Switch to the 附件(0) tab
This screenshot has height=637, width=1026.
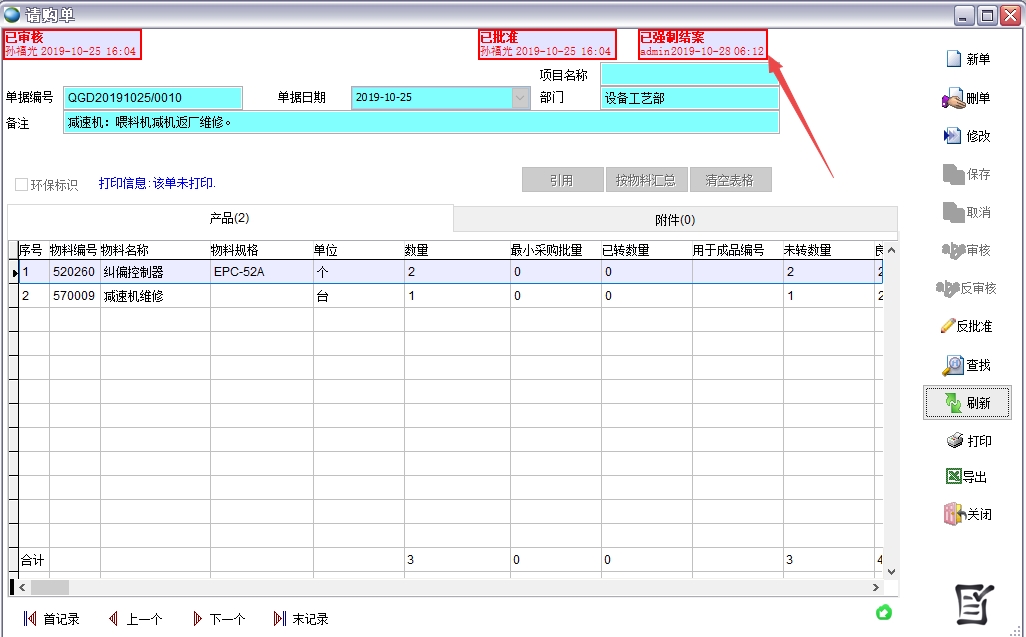point(674,219)
